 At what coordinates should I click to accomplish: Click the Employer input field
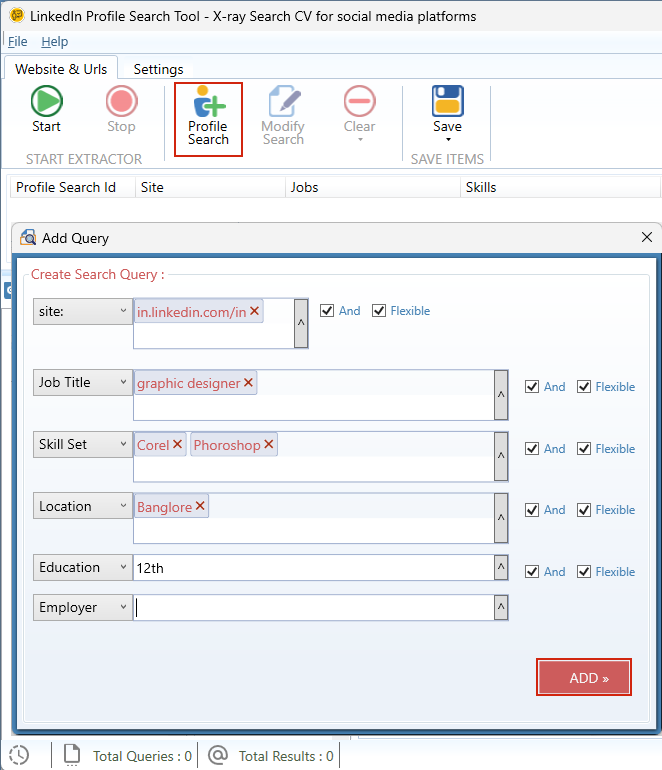[x=314, y=607]
